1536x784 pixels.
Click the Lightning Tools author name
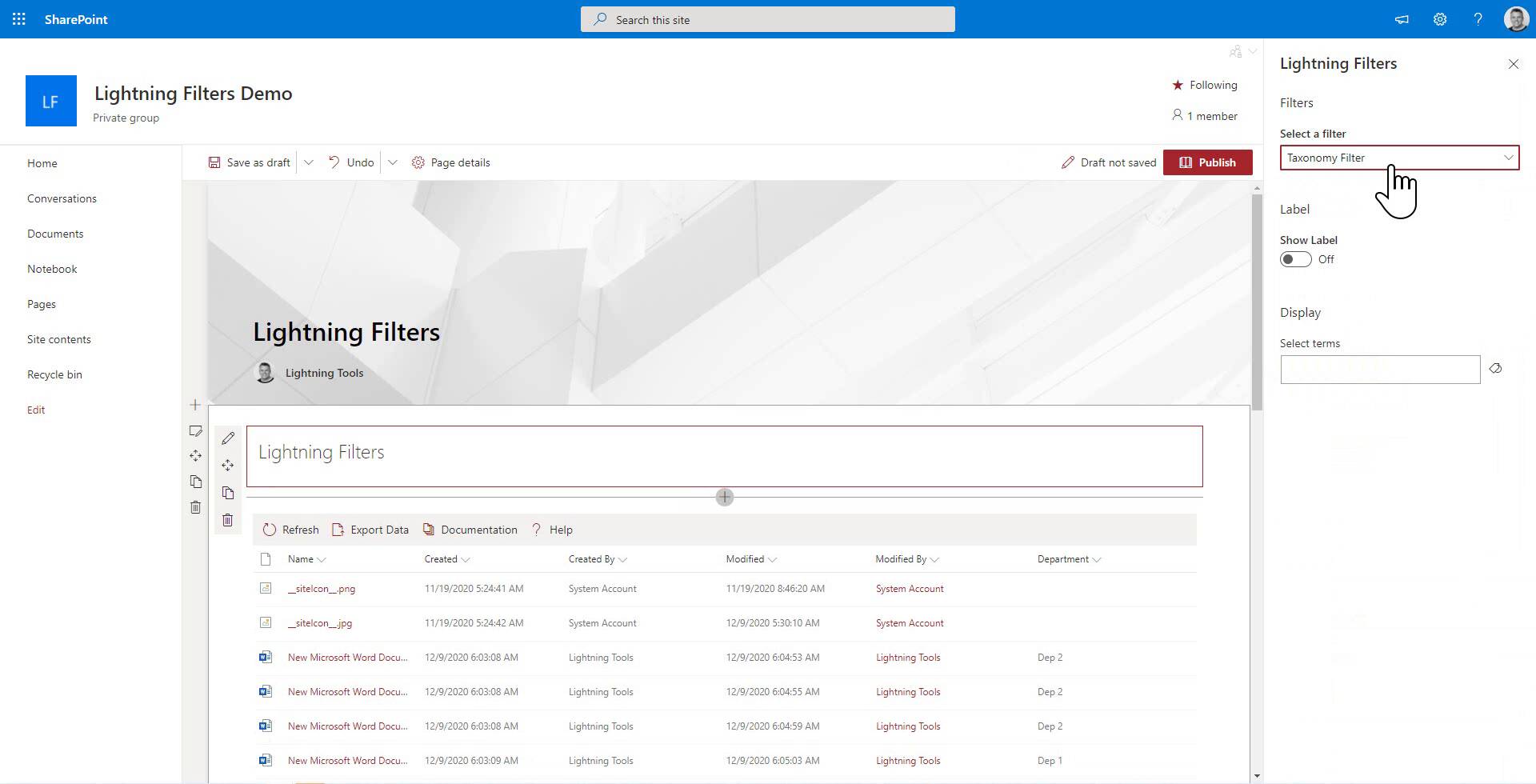324,373
